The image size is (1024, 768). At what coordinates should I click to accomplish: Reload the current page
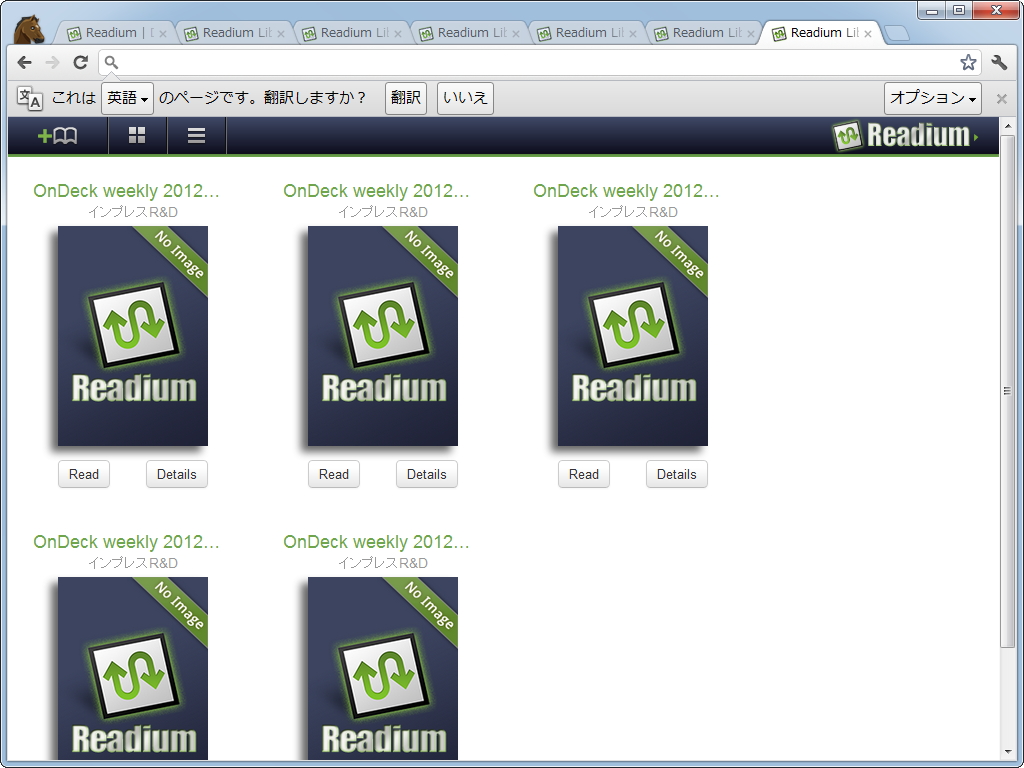[x=80, y=62]
